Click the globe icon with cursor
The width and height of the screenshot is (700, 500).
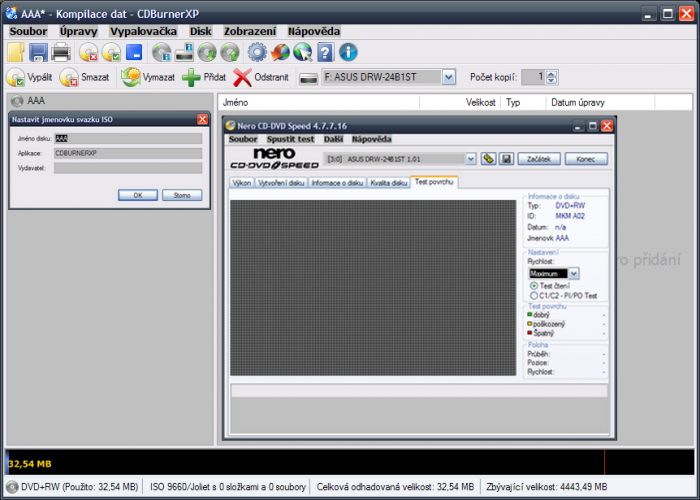(303, 52)
